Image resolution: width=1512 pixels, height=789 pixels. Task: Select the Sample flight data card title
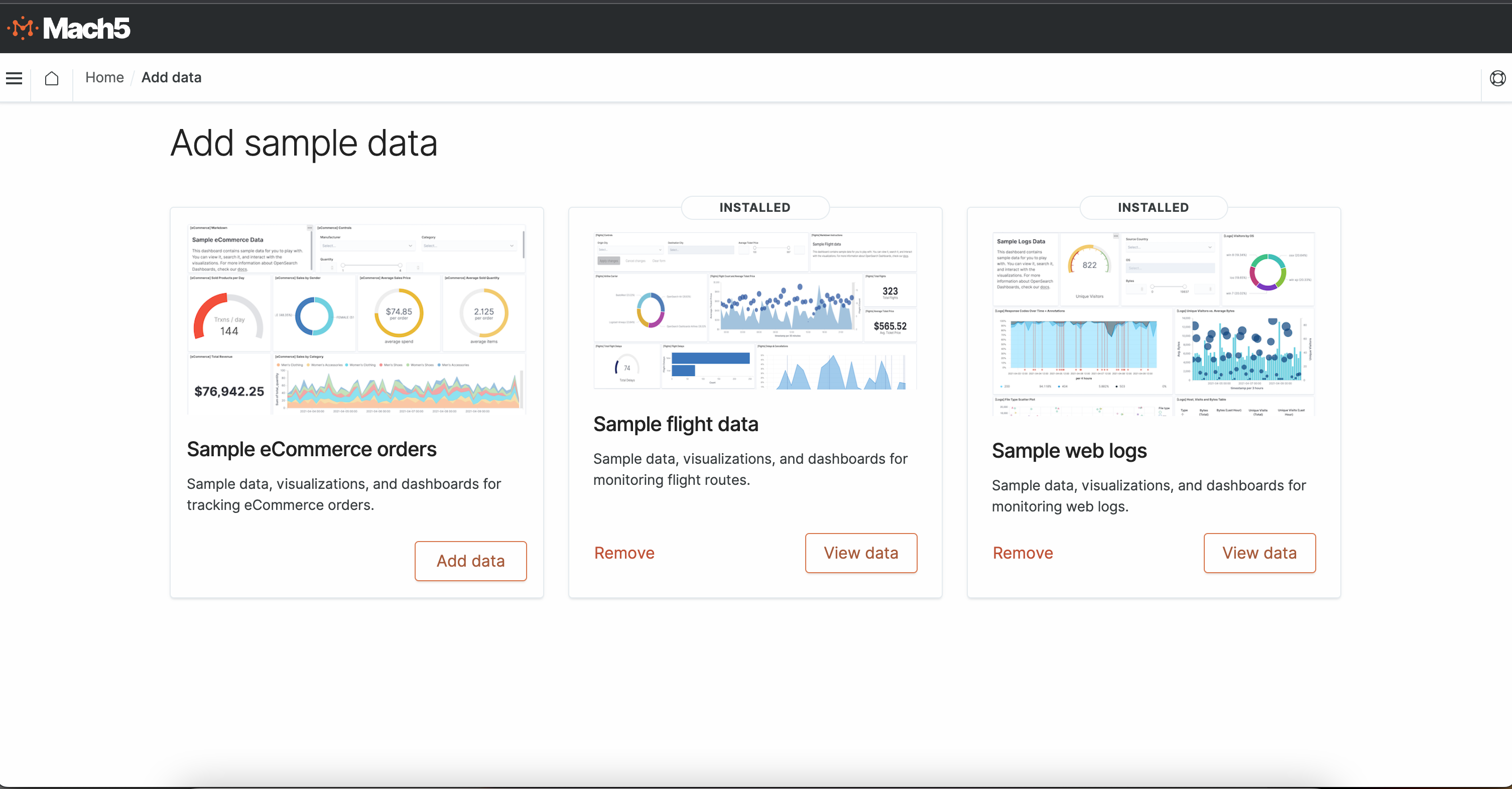(676, 424)
